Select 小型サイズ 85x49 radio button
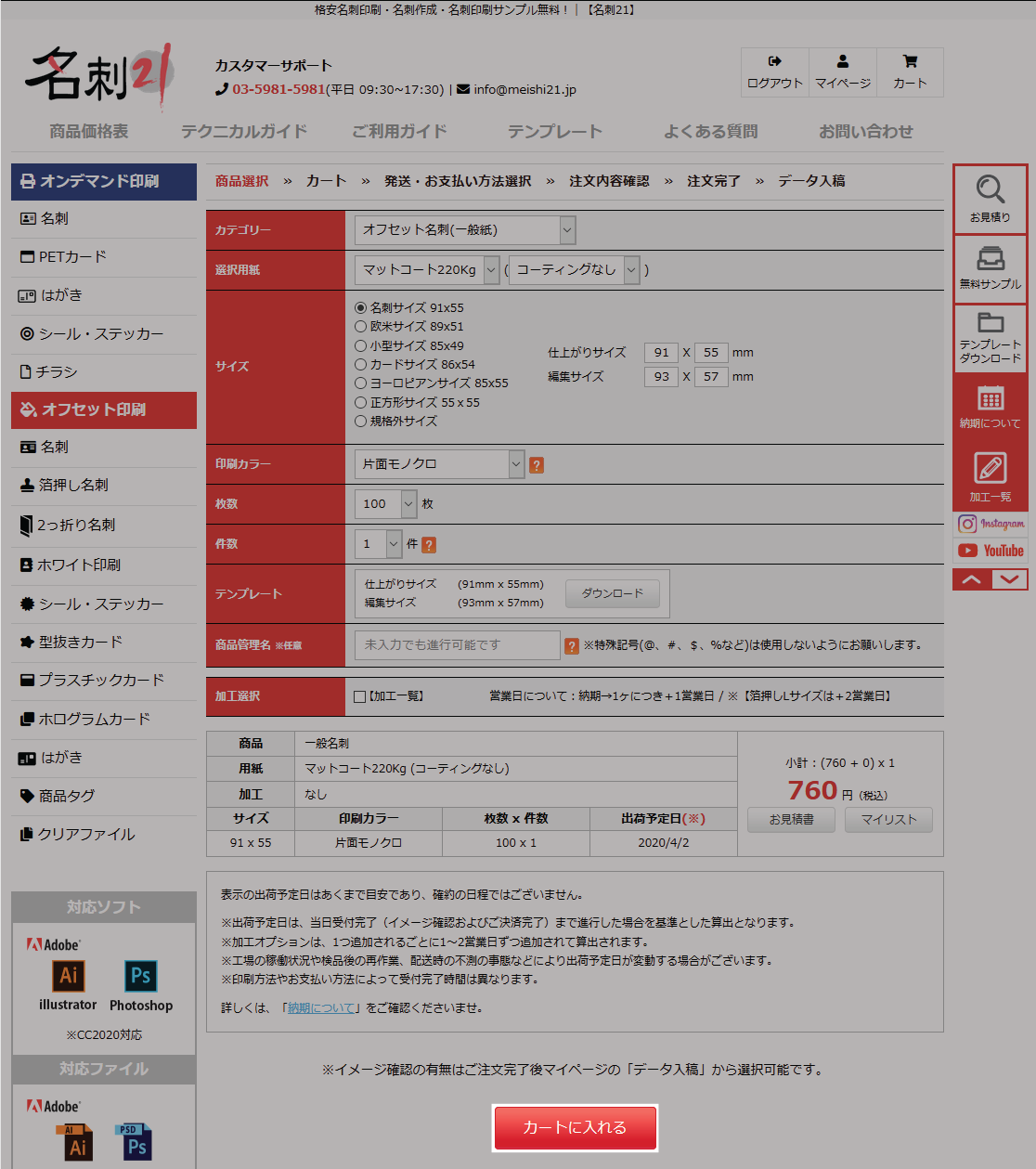This screenshot has height=1169, width=1036. coord(360,345)
